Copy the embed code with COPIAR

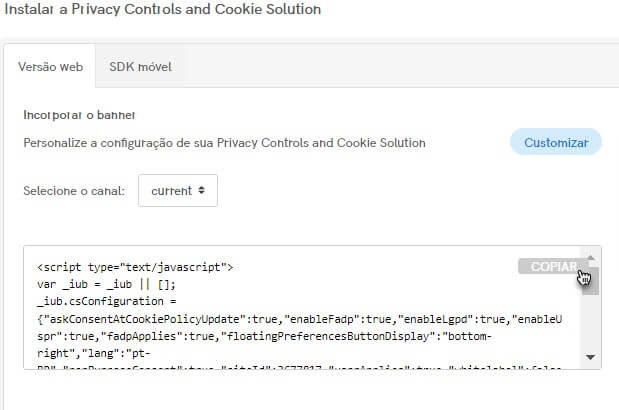[x=554, y=266]
